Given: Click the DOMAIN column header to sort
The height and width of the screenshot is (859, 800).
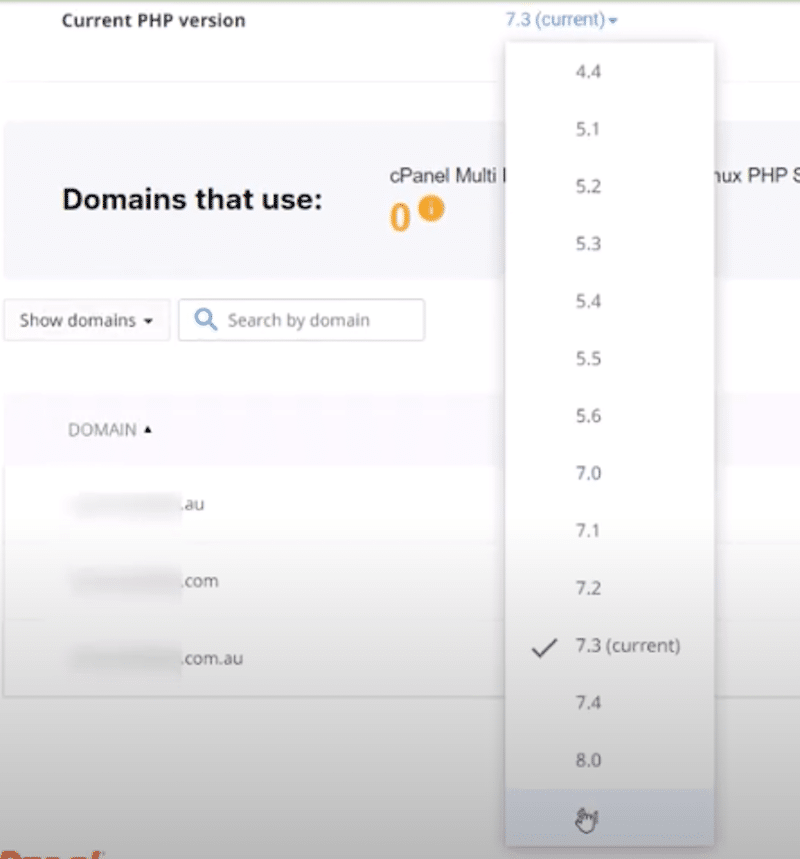Looking at the screenshot, I should (x=104, y=430).
